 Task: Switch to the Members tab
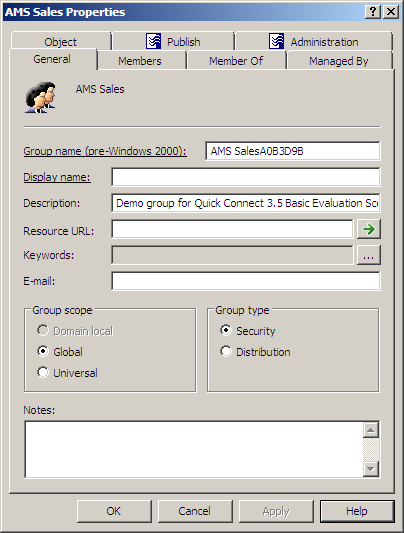click(x=140, y=61)
